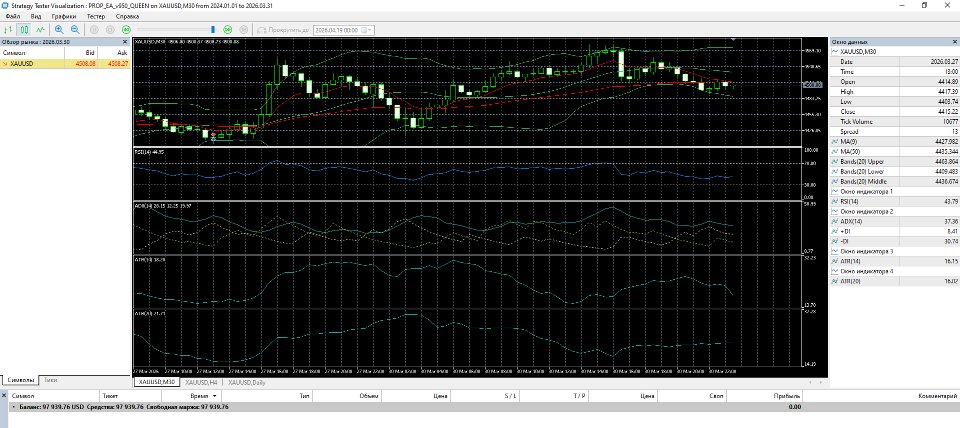Open the Файл menu
The image size is (960, 428).
(x=12, y=17)
